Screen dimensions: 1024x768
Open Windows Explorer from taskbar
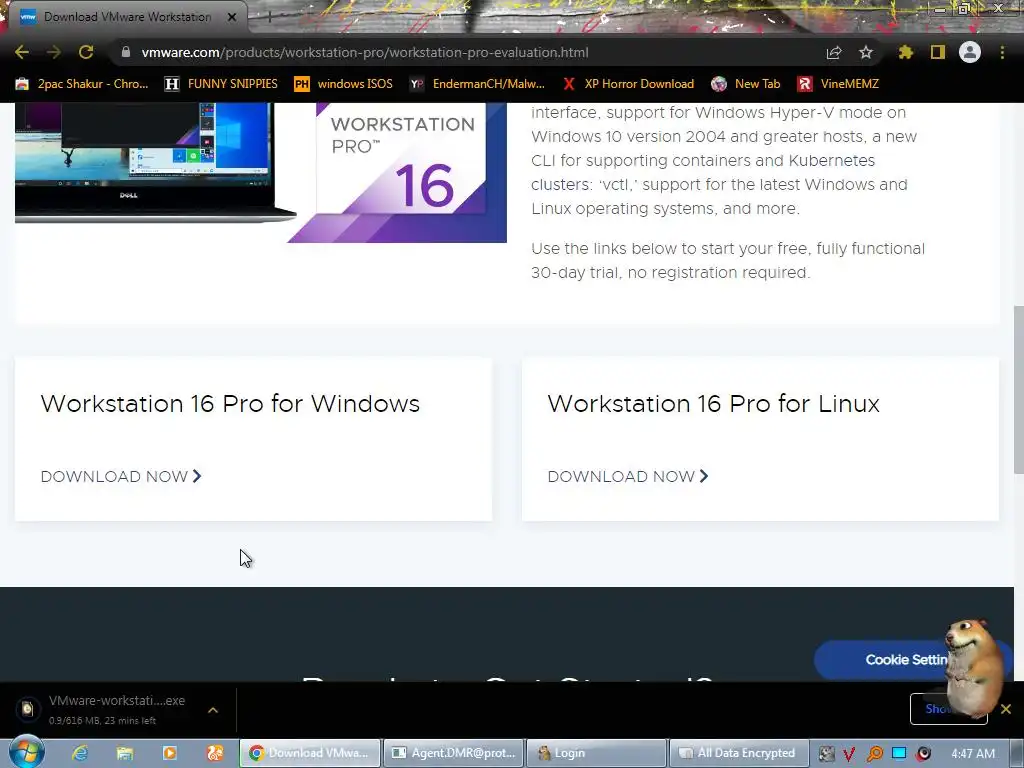[125, 753]
